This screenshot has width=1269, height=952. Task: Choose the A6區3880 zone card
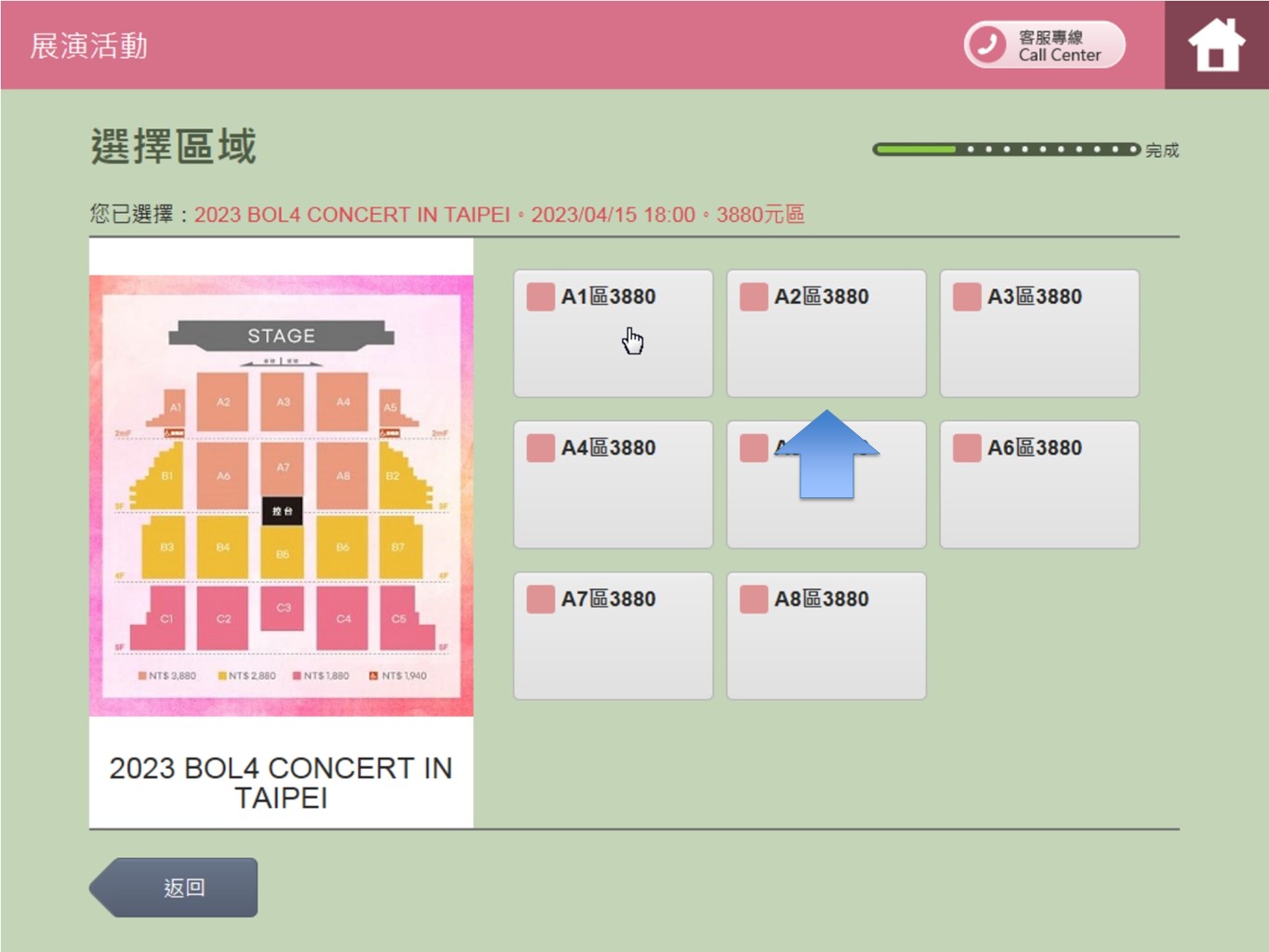point(1038,483)
